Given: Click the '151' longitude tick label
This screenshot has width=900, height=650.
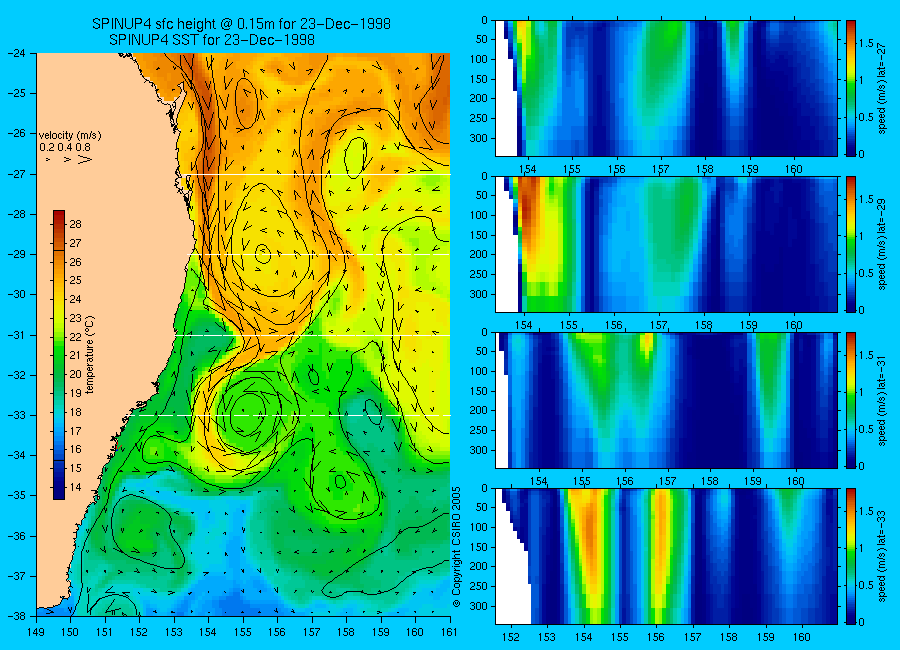Looking at the screenshot, I should tap(105, 632).
